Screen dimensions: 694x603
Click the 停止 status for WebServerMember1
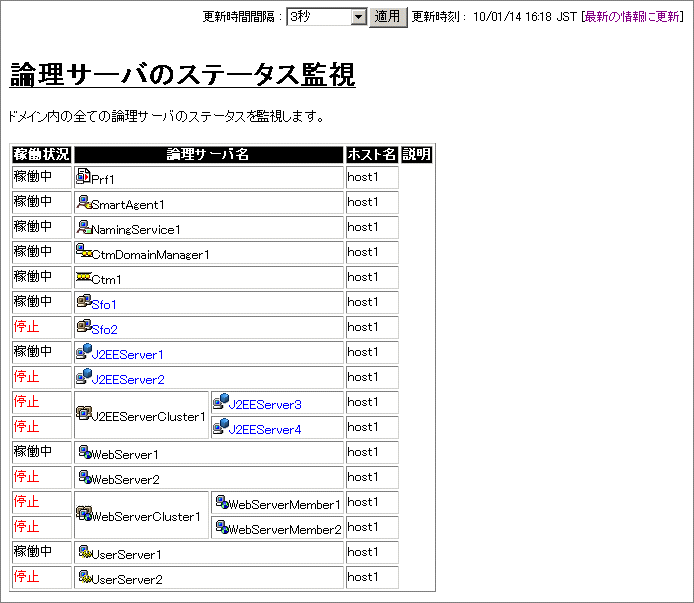(x=27, y=502)
